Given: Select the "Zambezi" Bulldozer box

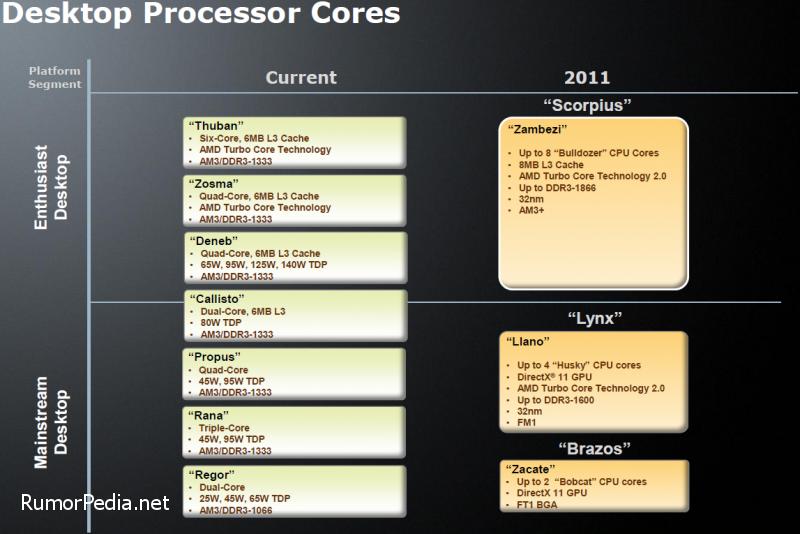Looking at the screenshot, I should pyautogui.click(x=593, y=204).
